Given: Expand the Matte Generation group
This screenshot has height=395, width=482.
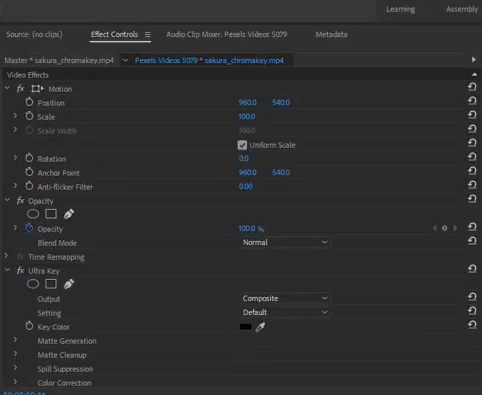Looking at the screenshot, I should point(15,340).
